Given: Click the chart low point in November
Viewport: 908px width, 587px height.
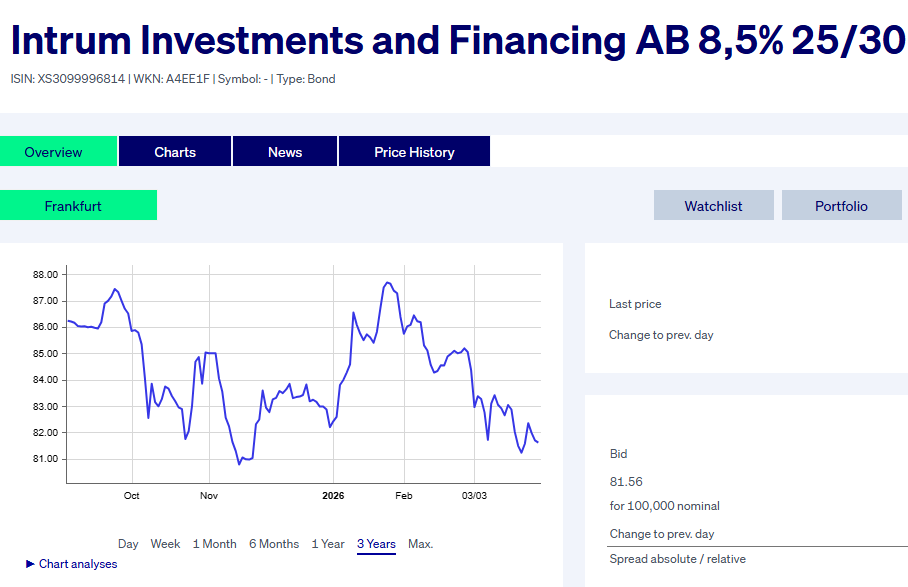Looking at the screenshot, I should [239, 464].
